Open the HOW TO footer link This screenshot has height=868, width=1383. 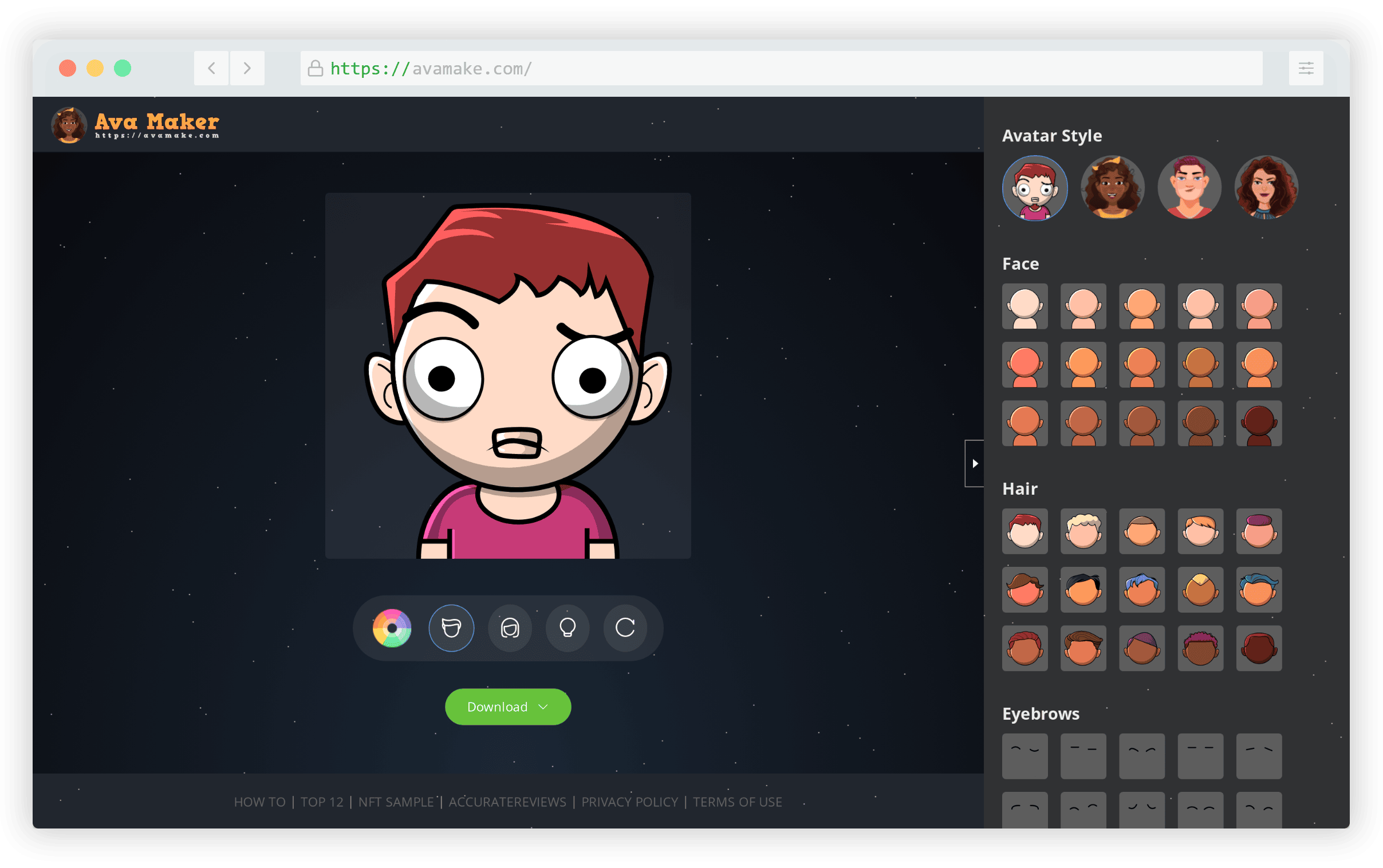(x=259, y=802)
